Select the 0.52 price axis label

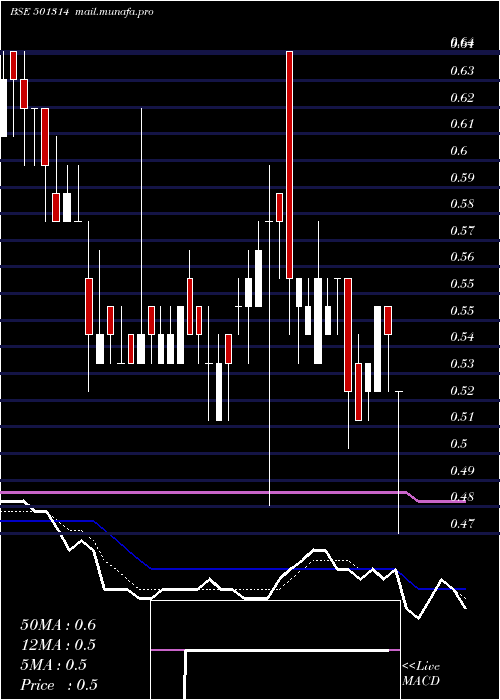click(x=462, y=390)
